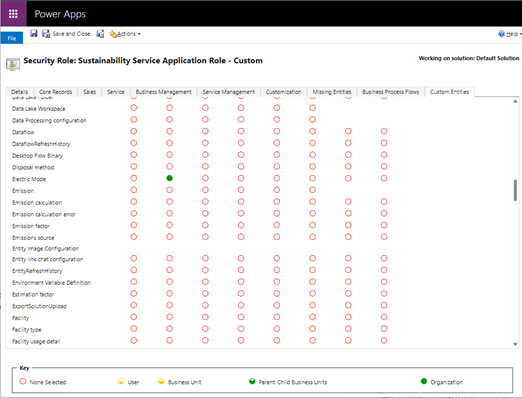Click the Electric Mode entity name
This screenshot has width=522, height=398.
(29, 179)
